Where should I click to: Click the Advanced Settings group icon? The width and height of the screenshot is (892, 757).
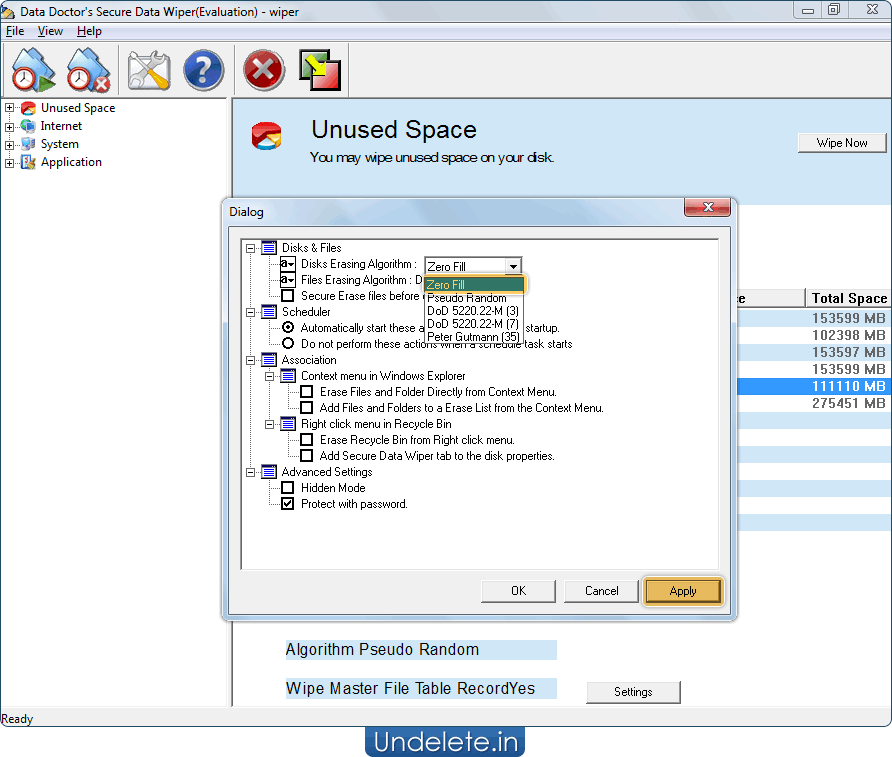tap(270, 472)
